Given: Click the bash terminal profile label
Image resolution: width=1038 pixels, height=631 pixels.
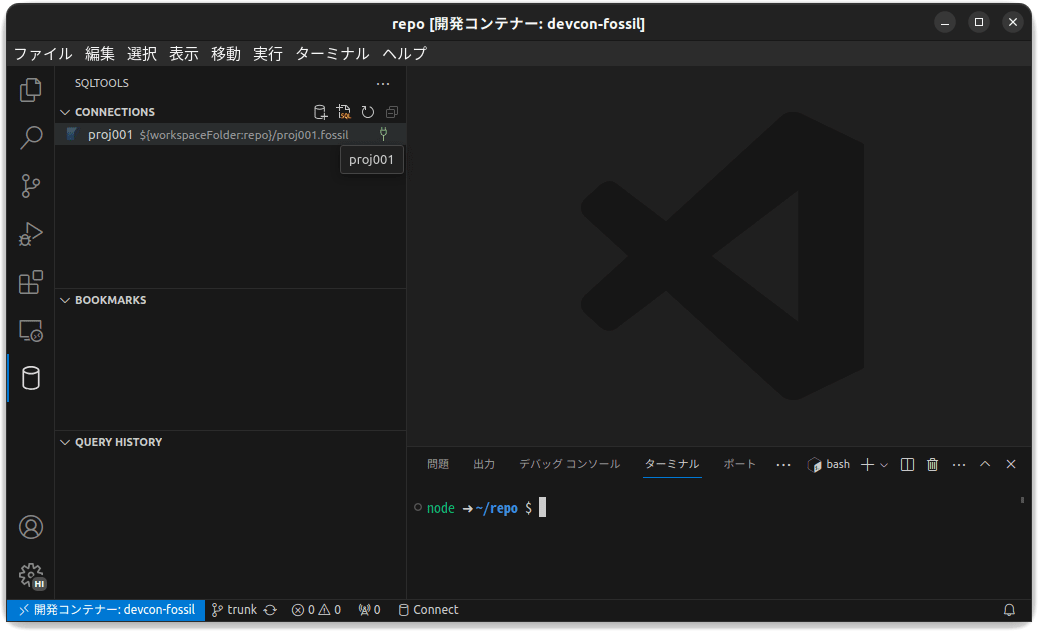Looking at the screenshot, I should (829, 465).
